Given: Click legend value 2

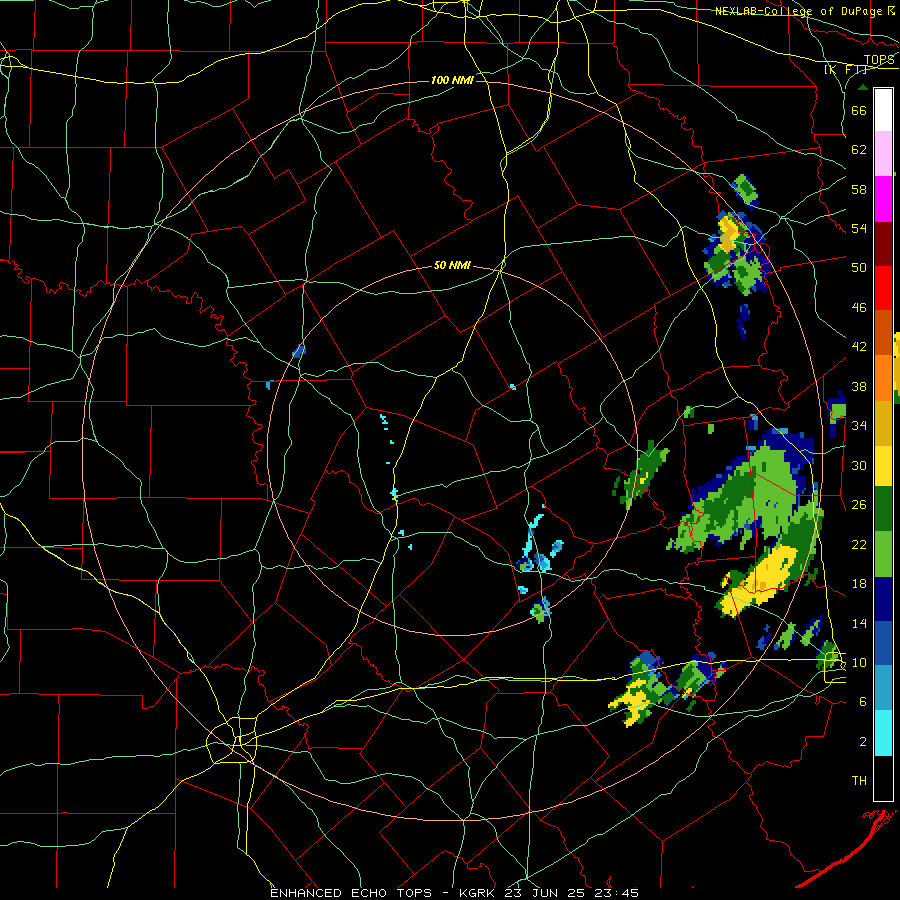Looking at the screenshot, I should coord(863,742).
